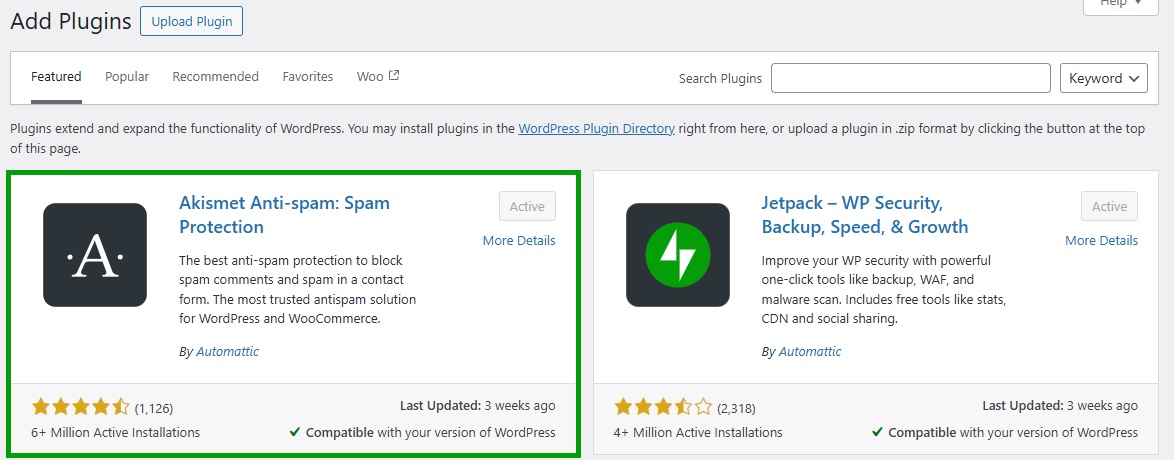
Task: Click the Akismet Active button
Action: click(527, 207)
